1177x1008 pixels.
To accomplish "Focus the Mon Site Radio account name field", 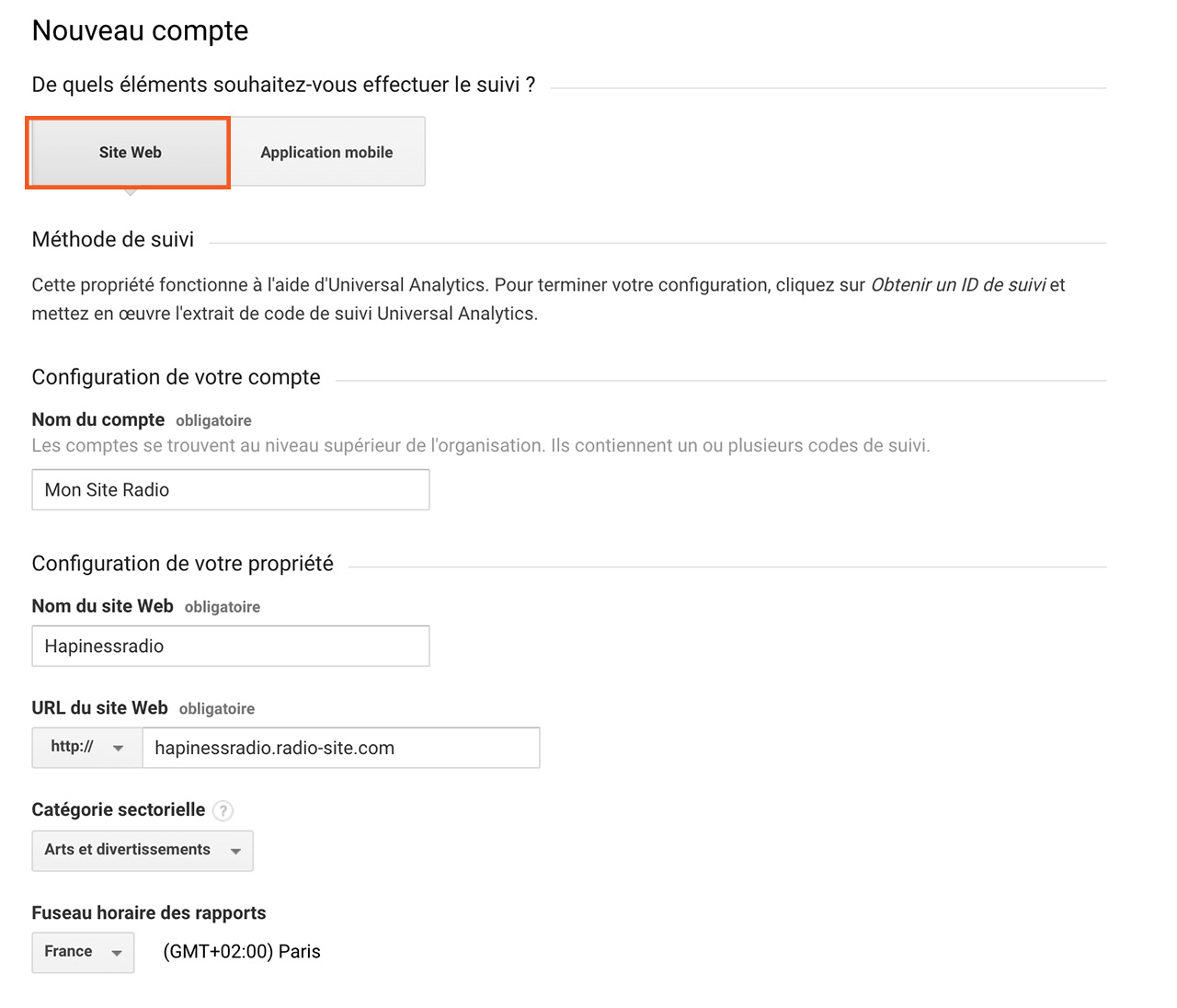I will click(x=230, y=490).
